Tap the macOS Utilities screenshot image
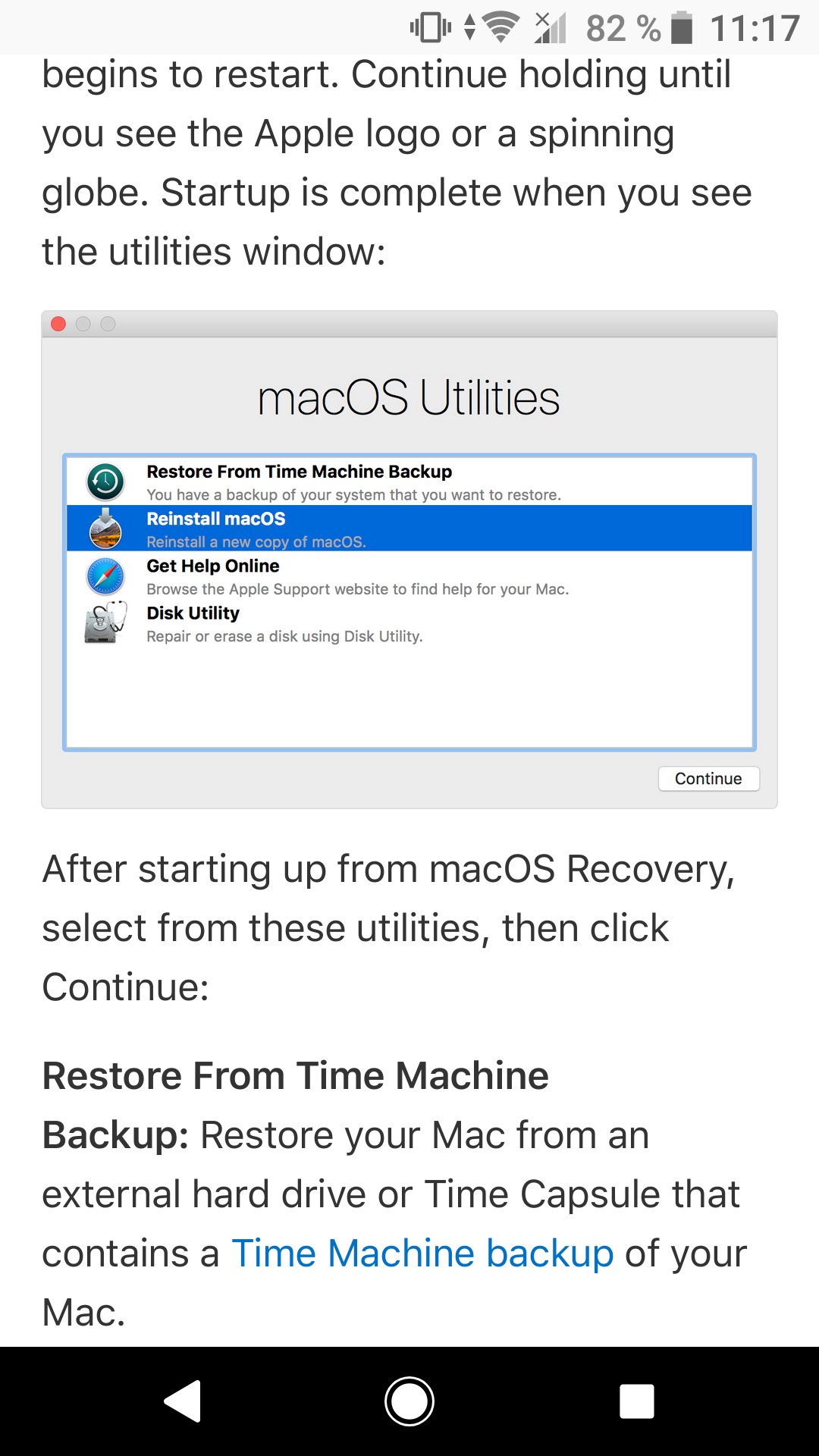 pyautogui.click(x=409, y=560)
